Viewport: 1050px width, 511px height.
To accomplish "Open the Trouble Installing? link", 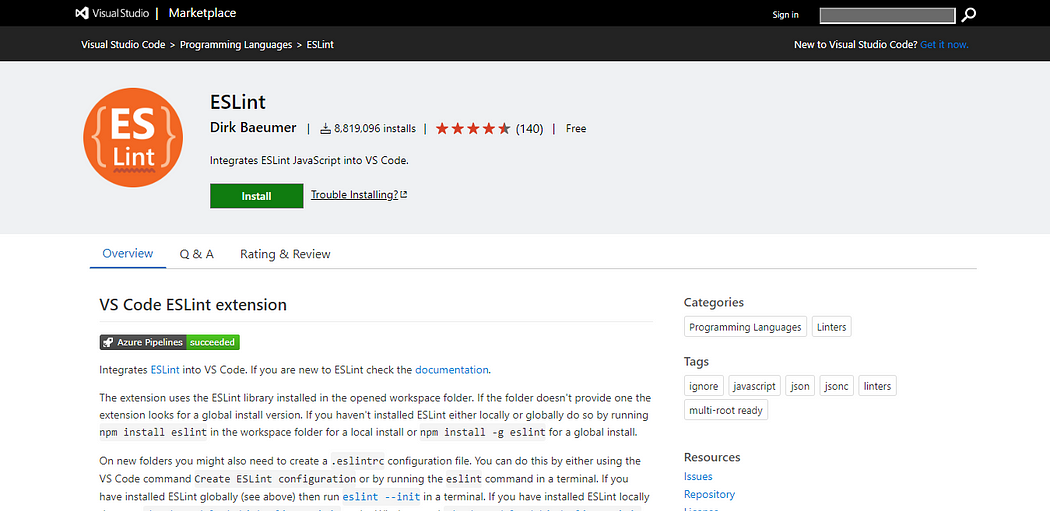I will pos(355,195).
